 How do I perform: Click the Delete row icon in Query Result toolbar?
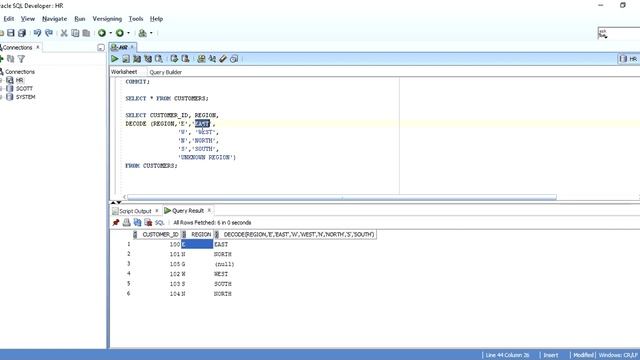148,222
